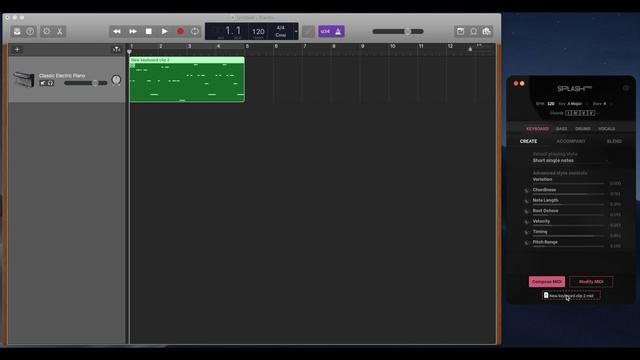Switch to the BASS tab in Splash
Image resolution: width=640 pixels, height=360 pixels.
(x=562, y=129)
